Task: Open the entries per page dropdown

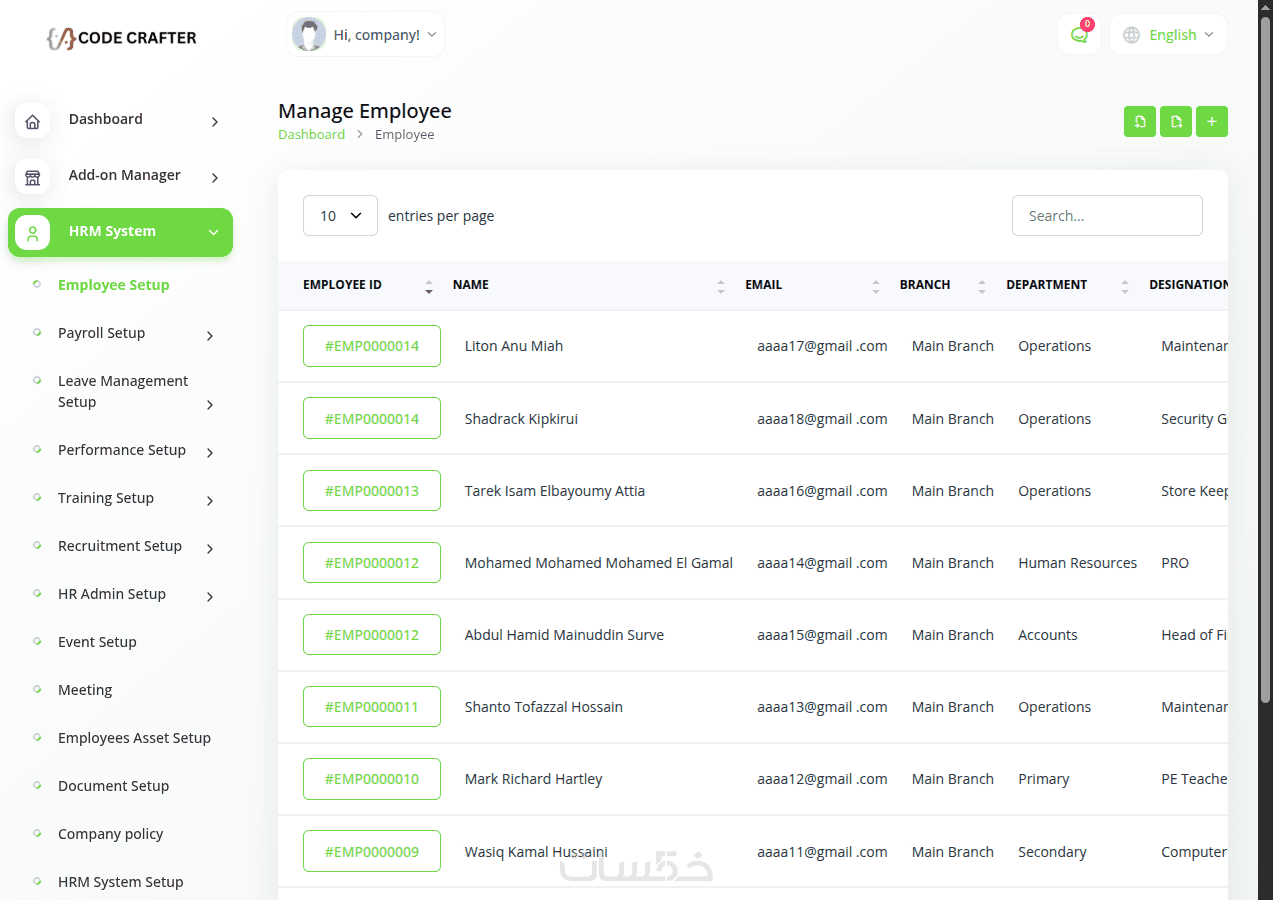Action: [340, 216]
